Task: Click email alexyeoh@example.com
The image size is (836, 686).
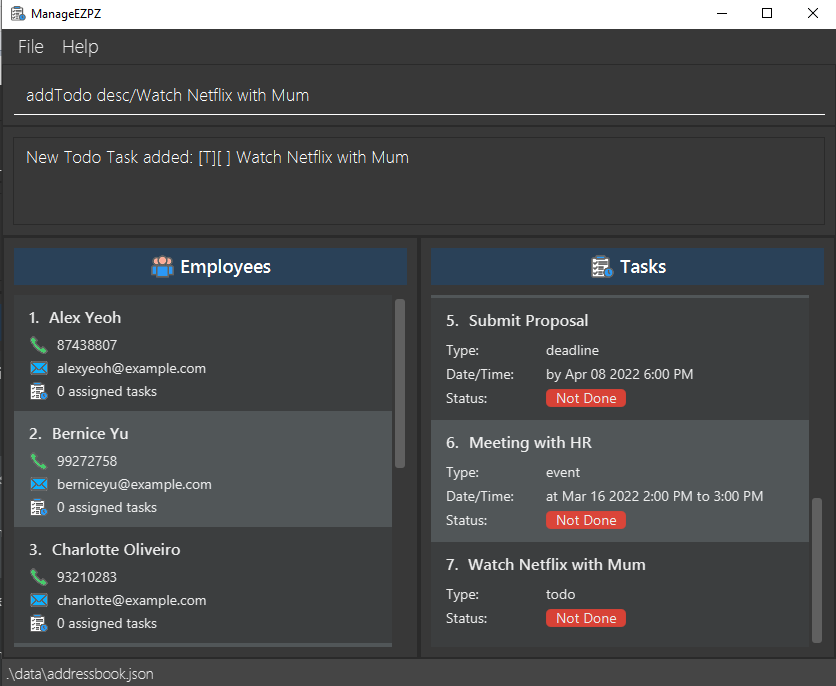Action: pos(131,369)
